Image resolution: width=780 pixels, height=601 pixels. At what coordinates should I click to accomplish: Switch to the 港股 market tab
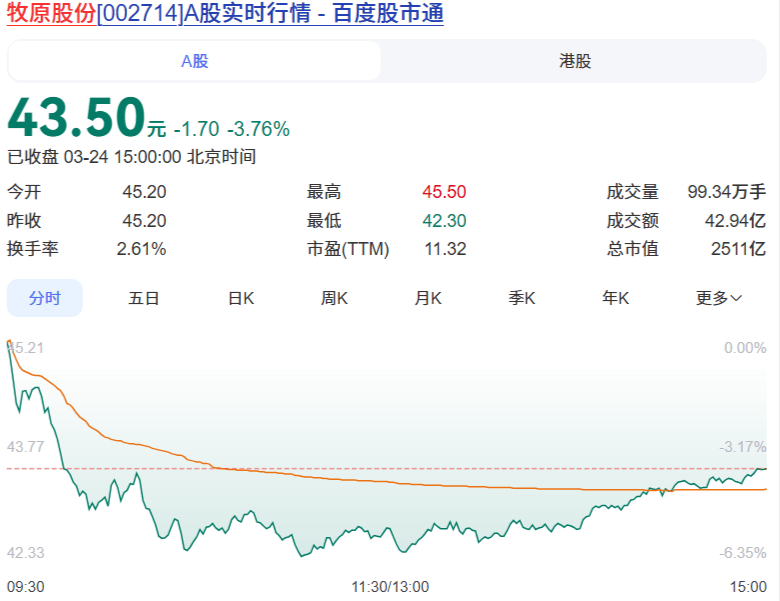point(574,61)
